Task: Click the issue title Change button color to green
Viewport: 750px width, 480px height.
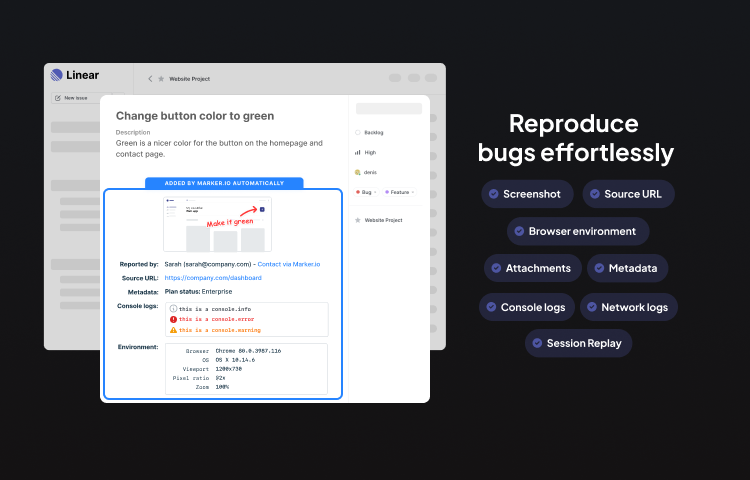Action: point(195,116)
